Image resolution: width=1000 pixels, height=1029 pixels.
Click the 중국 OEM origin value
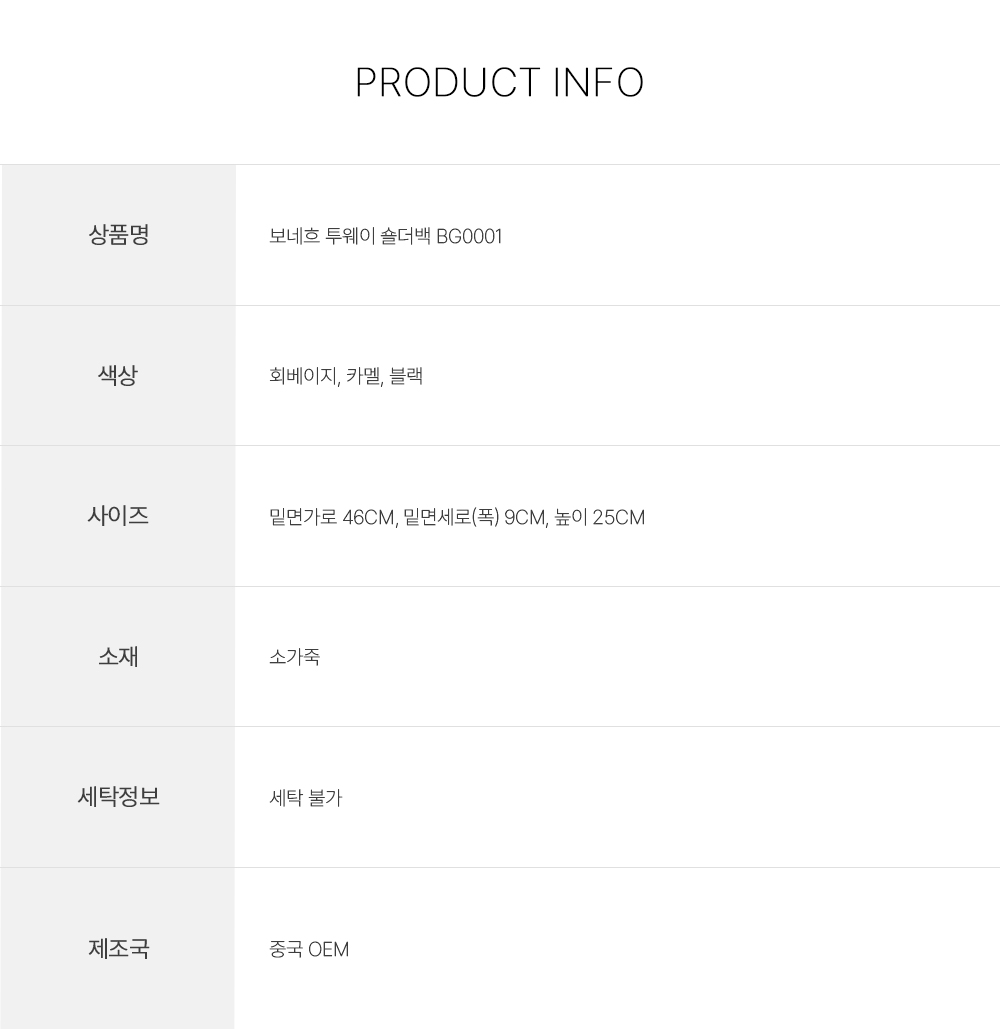tap(309, 949)
